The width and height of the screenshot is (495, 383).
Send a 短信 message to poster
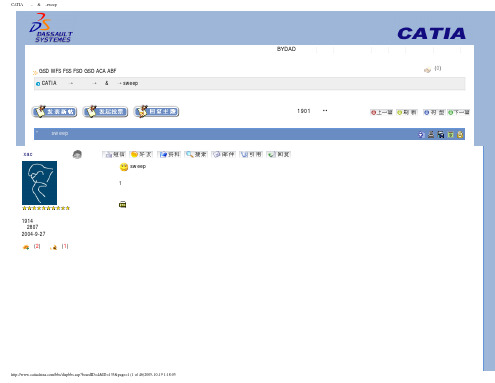tap(114, 154)
